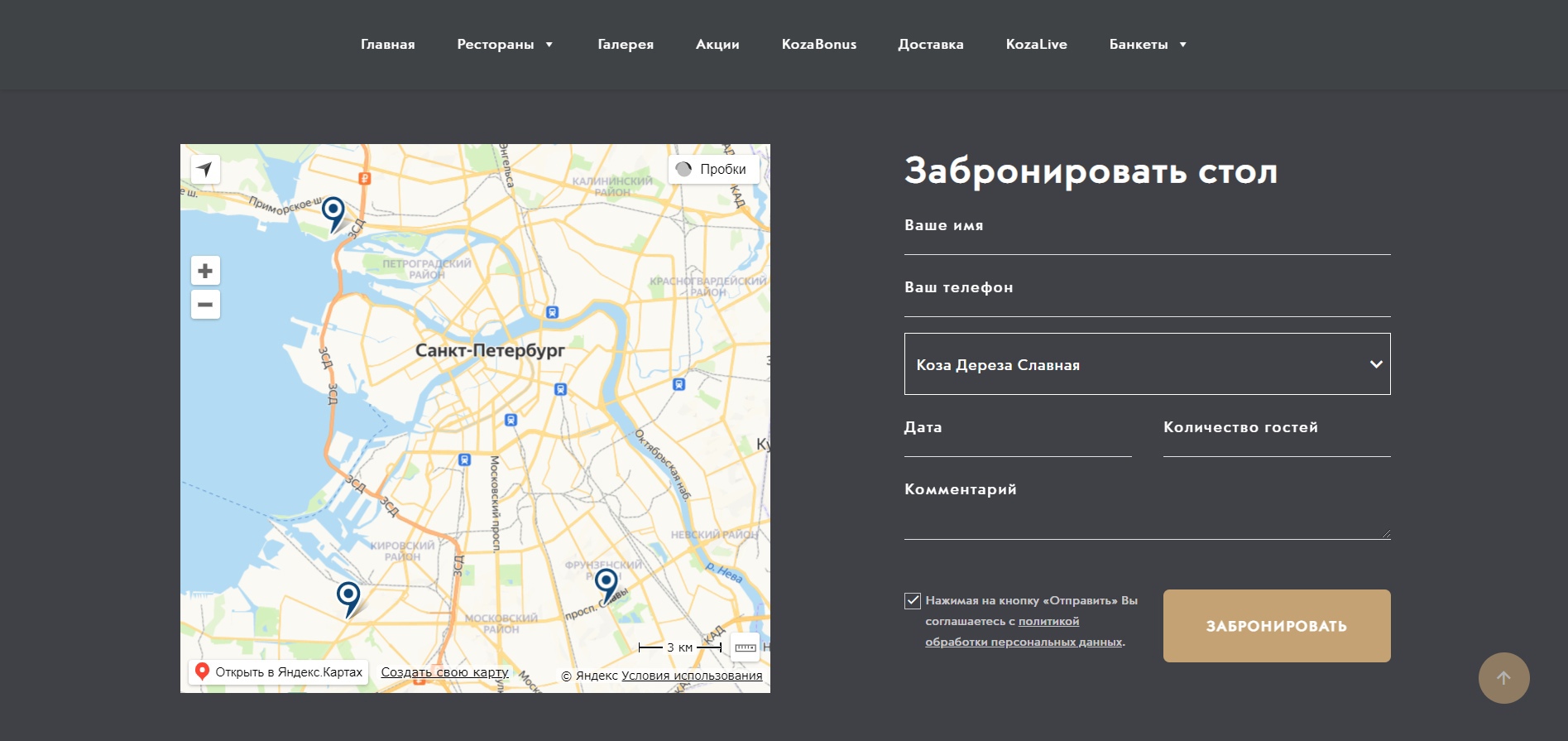The image size is (1568, 741).
Task: Click the map ruler measurement icon
Action: pos(746,647)
